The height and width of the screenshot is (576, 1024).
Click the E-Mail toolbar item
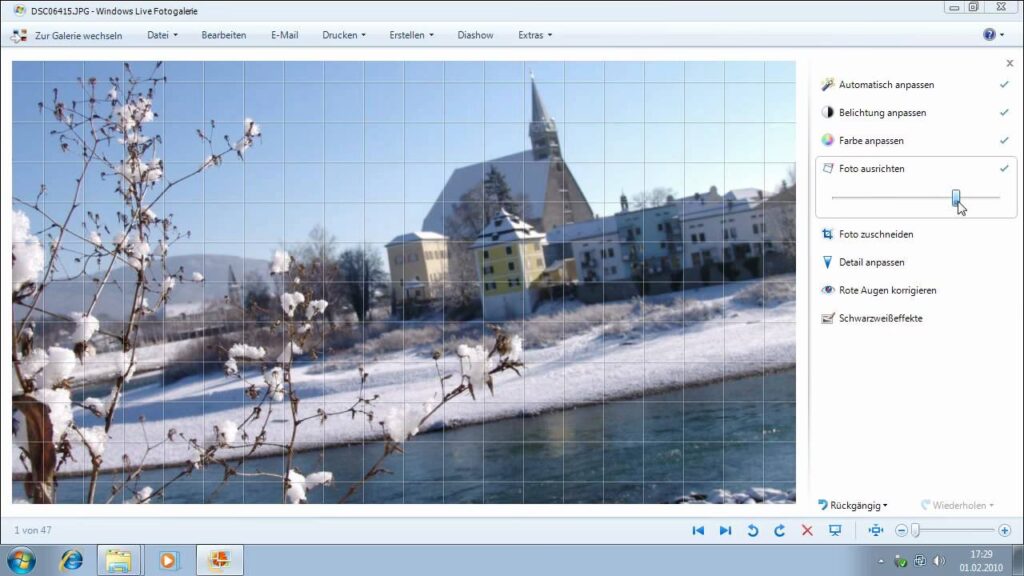click(x=284, y=35)
